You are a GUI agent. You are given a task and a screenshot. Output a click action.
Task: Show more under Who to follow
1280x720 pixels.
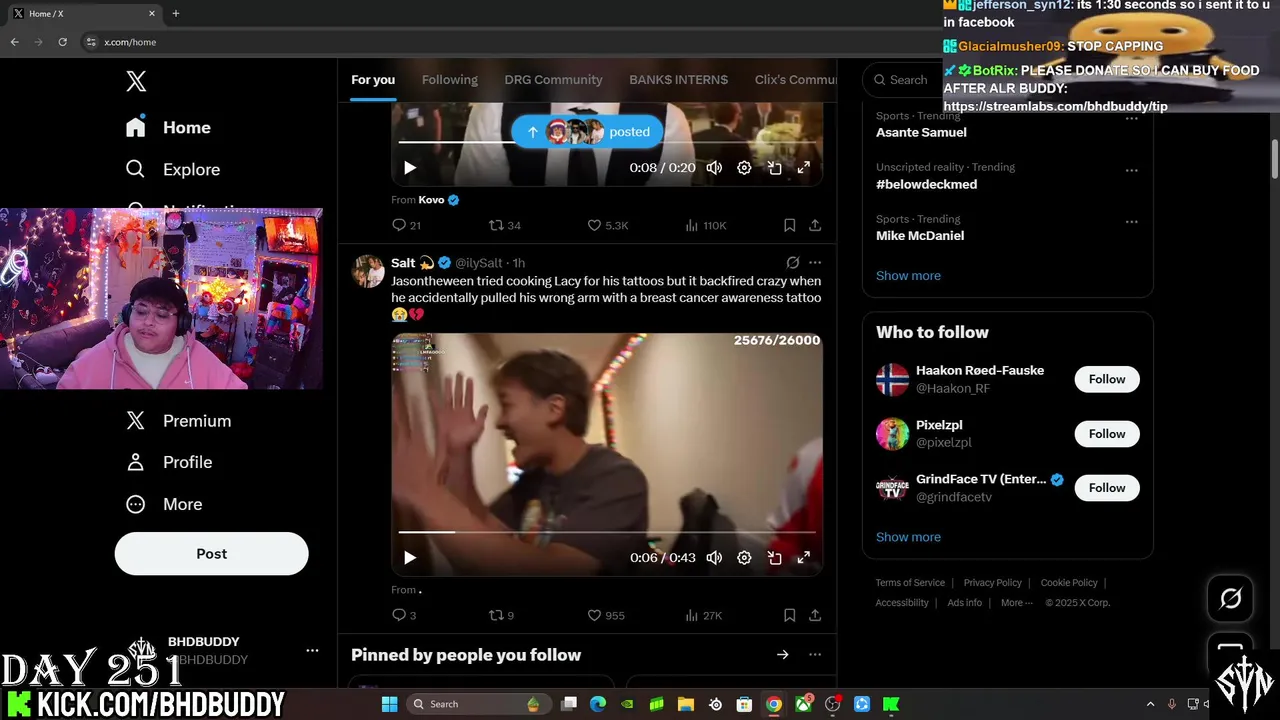tap(908, 537)
